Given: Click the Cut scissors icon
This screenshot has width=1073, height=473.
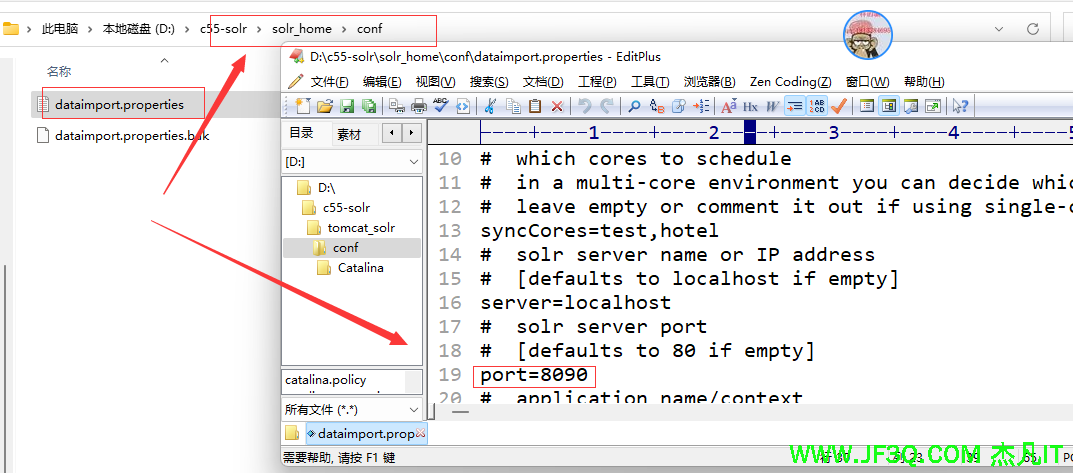Looking at the screenshot, I should 490,106.
